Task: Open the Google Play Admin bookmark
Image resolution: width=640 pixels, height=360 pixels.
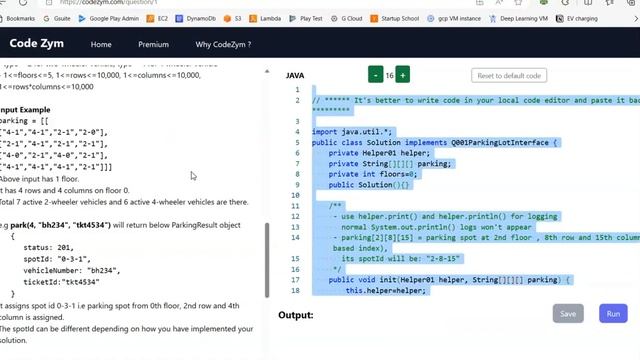Action: (x=109, y=18)
